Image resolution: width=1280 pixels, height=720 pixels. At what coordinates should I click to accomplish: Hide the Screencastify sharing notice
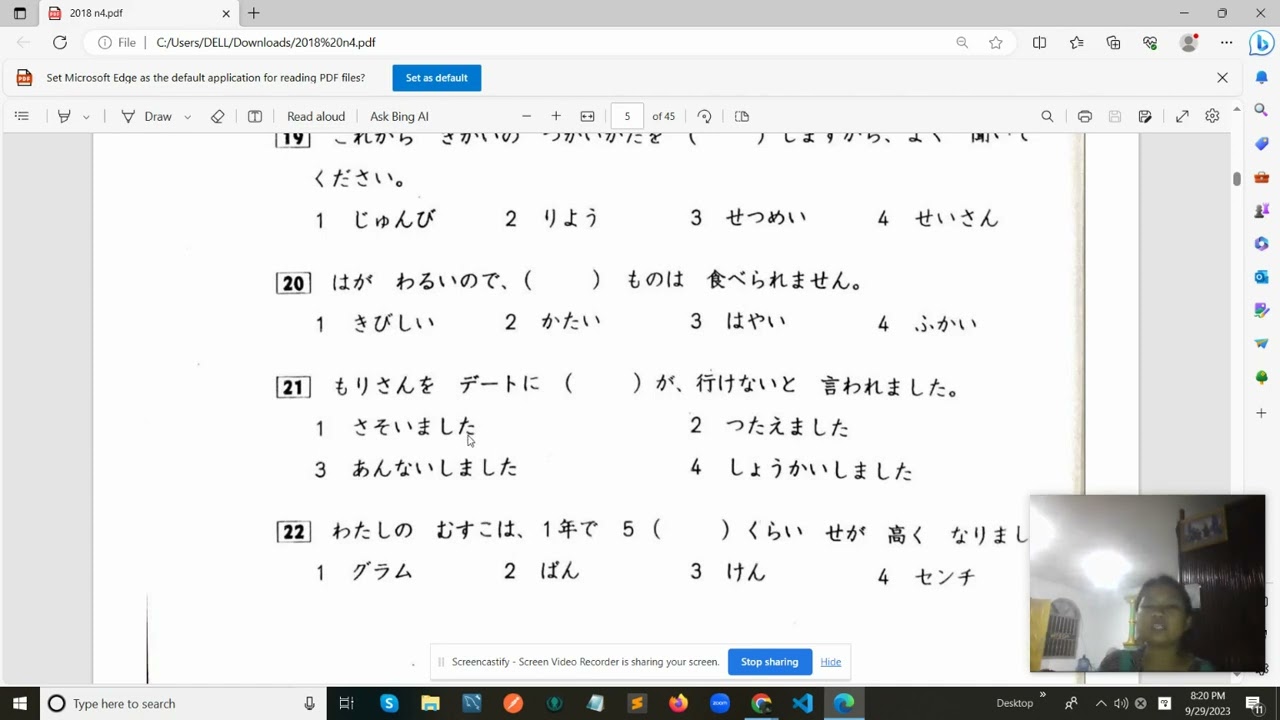(x=830, y=662)
